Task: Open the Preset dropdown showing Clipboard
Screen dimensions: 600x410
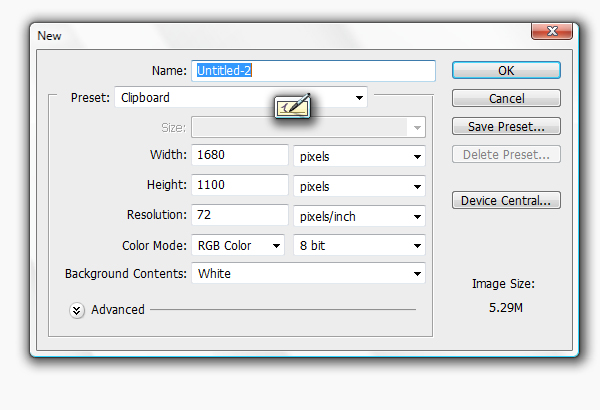Action: [241, 97]
